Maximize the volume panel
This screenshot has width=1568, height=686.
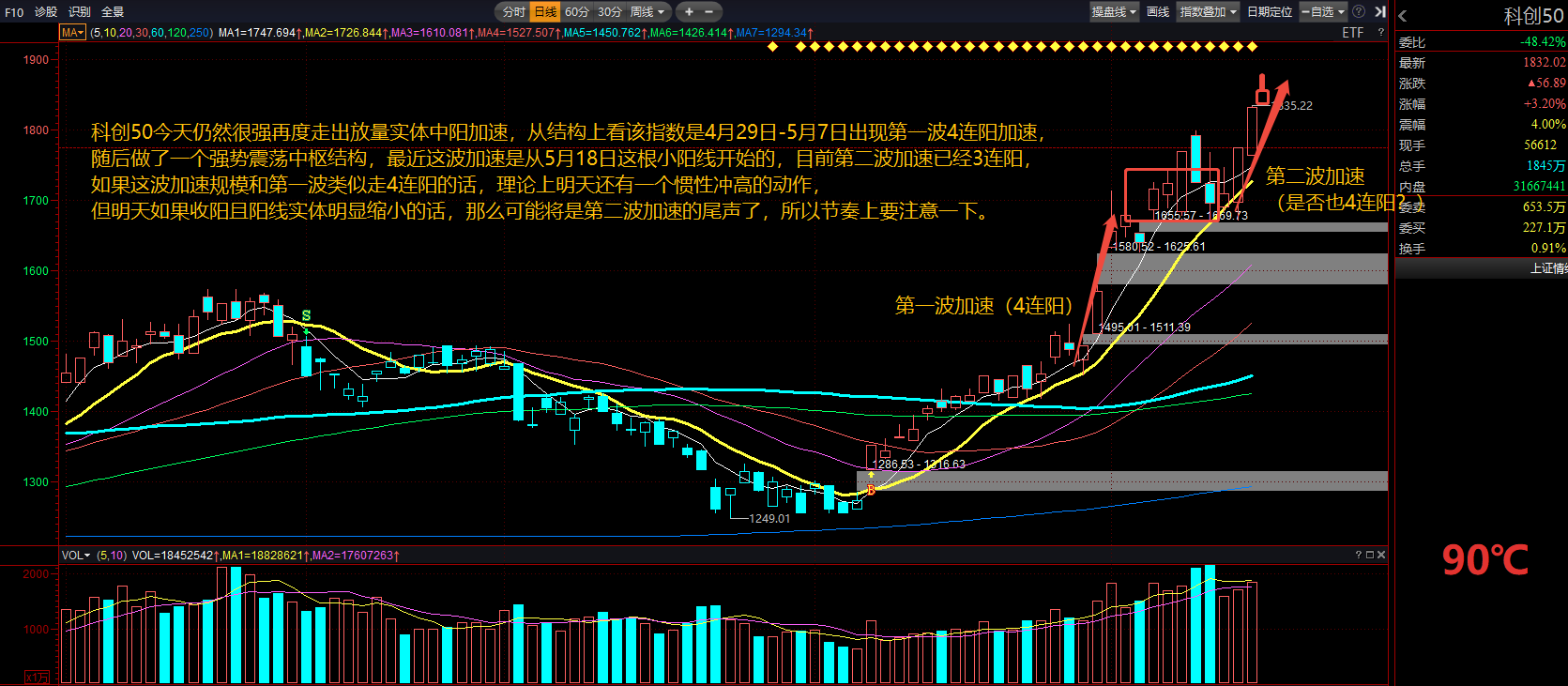1369,556
